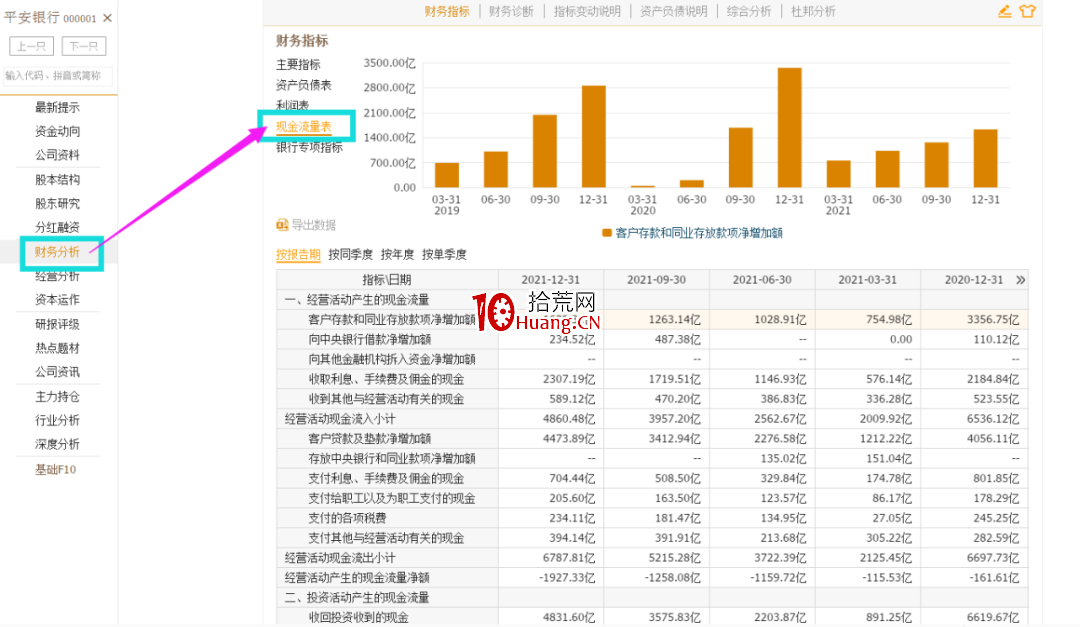Open 资本运作 in the sidebar

tap(57, 300)
